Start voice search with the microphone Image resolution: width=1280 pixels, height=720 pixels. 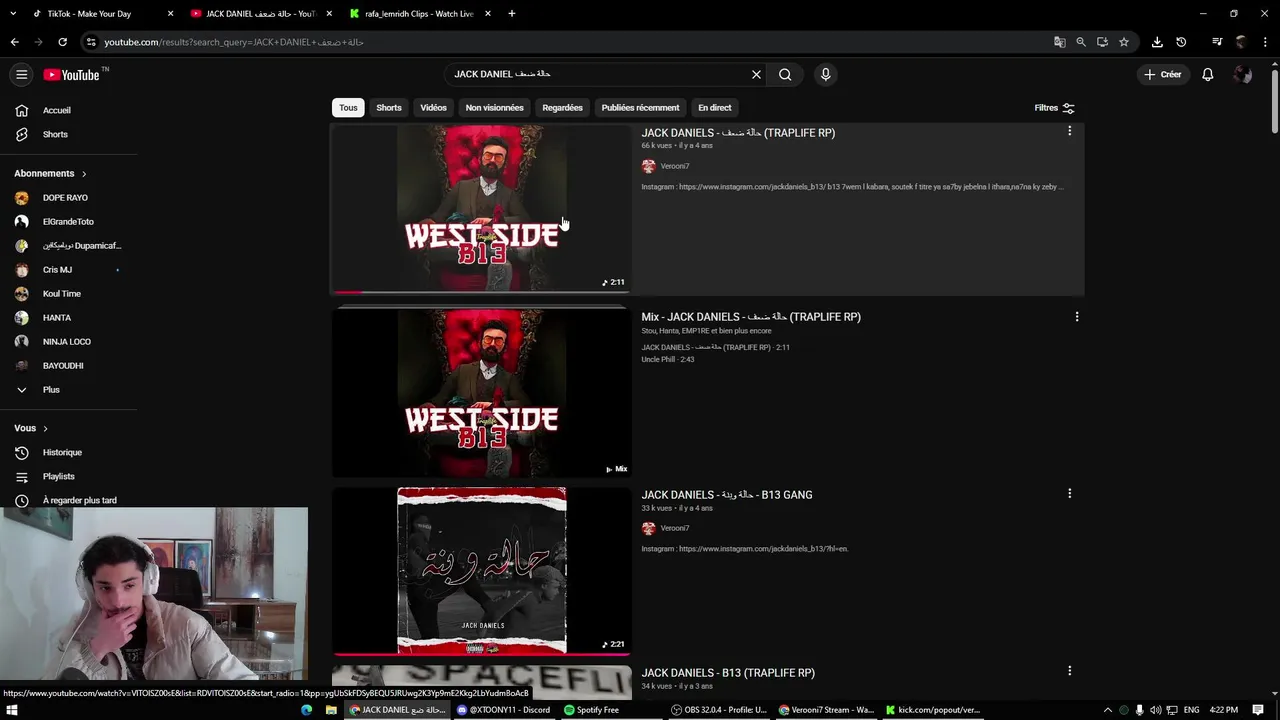825,74
